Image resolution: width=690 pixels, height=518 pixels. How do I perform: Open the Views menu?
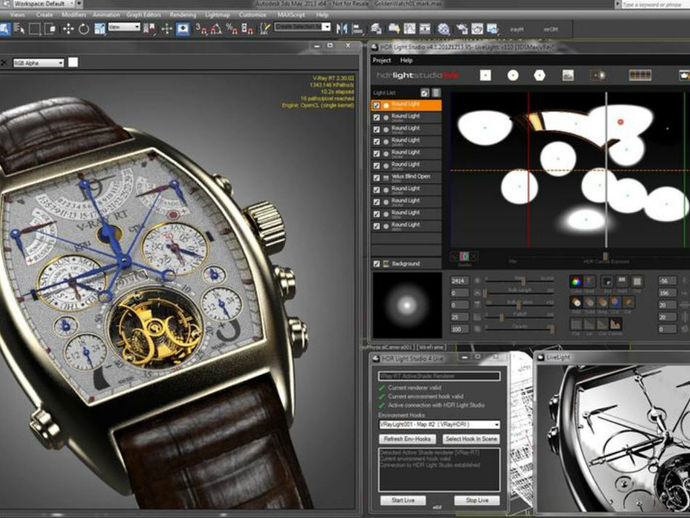18,15
